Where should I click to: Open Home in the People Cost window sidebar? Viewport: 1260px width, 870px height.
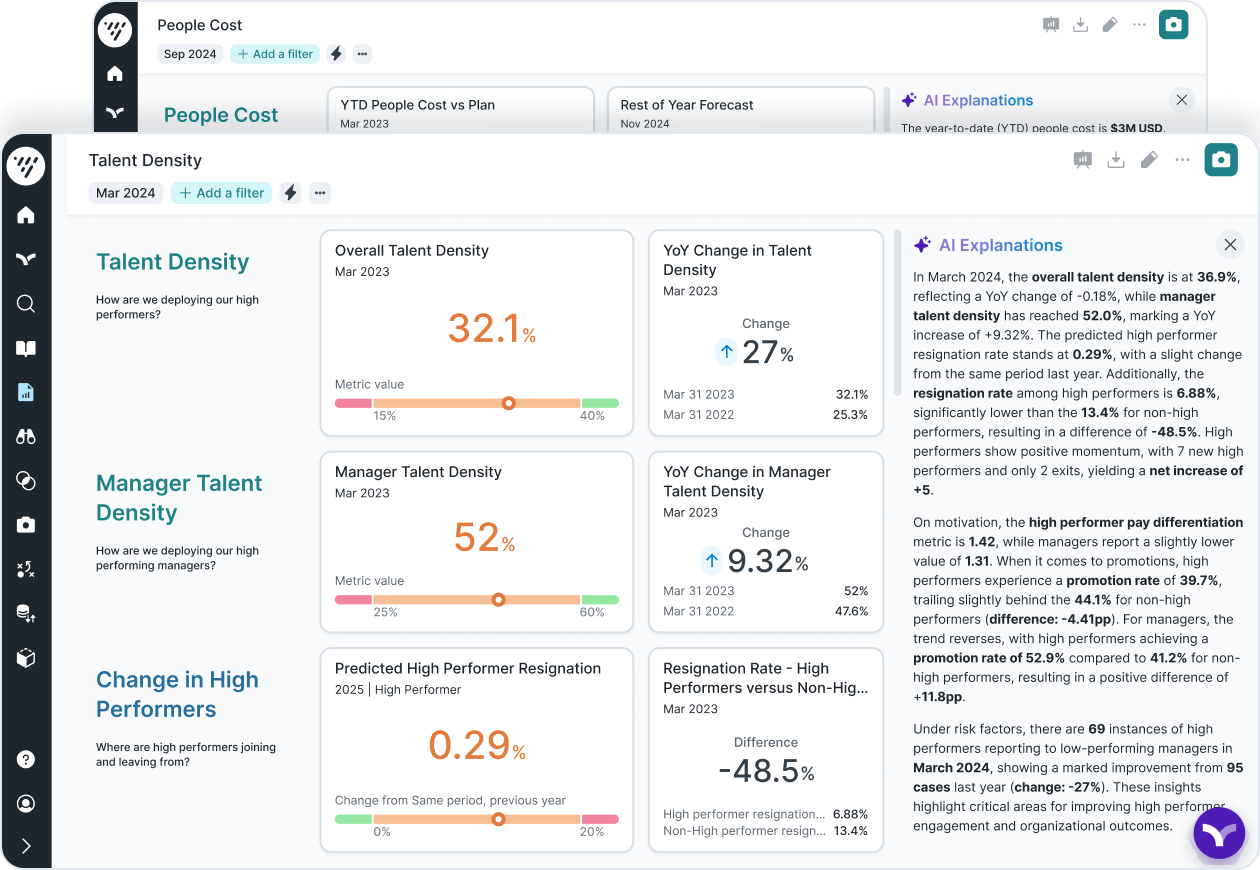tap(115, 73)
